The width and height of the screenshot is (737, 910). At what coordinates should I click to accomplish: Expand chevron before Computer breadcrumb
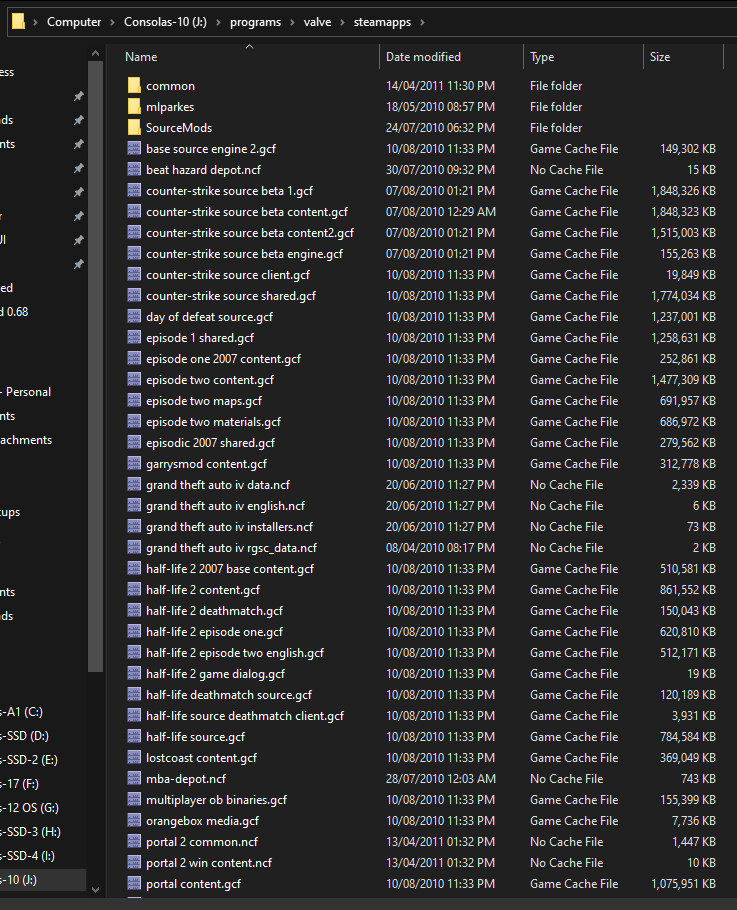35,22
